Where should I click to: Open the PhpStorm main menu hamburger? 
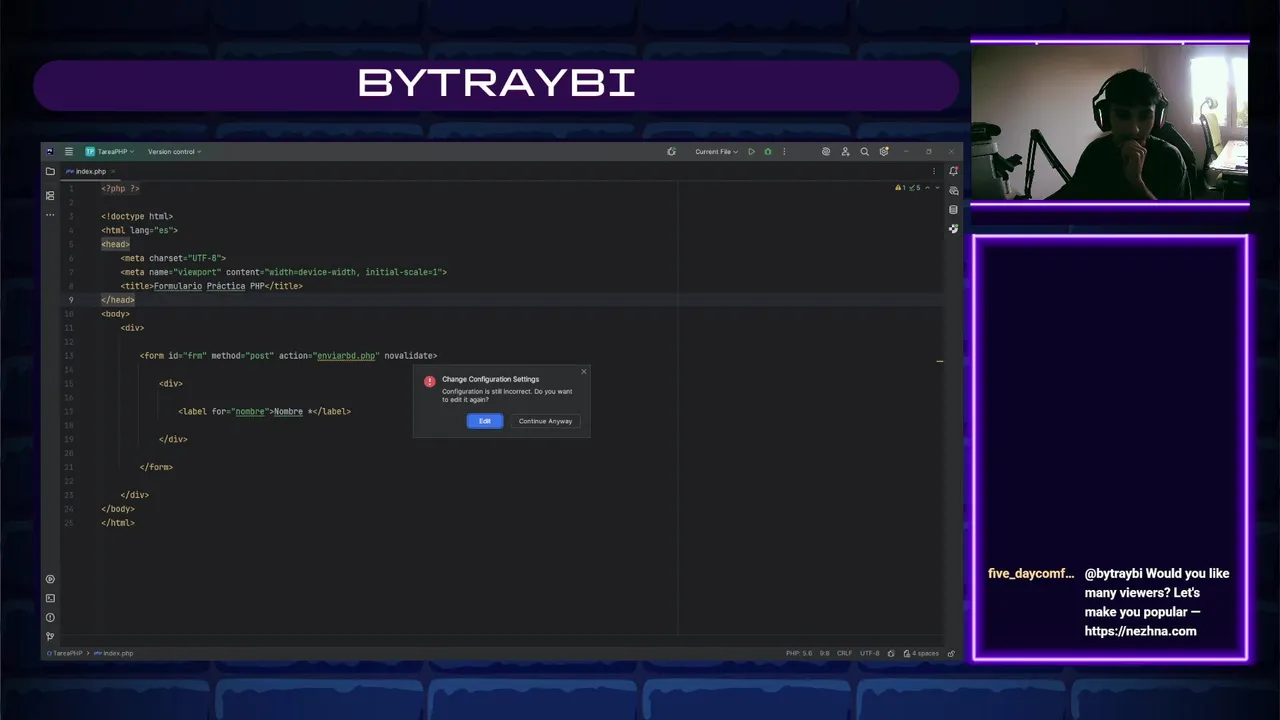tap(69, 152)
